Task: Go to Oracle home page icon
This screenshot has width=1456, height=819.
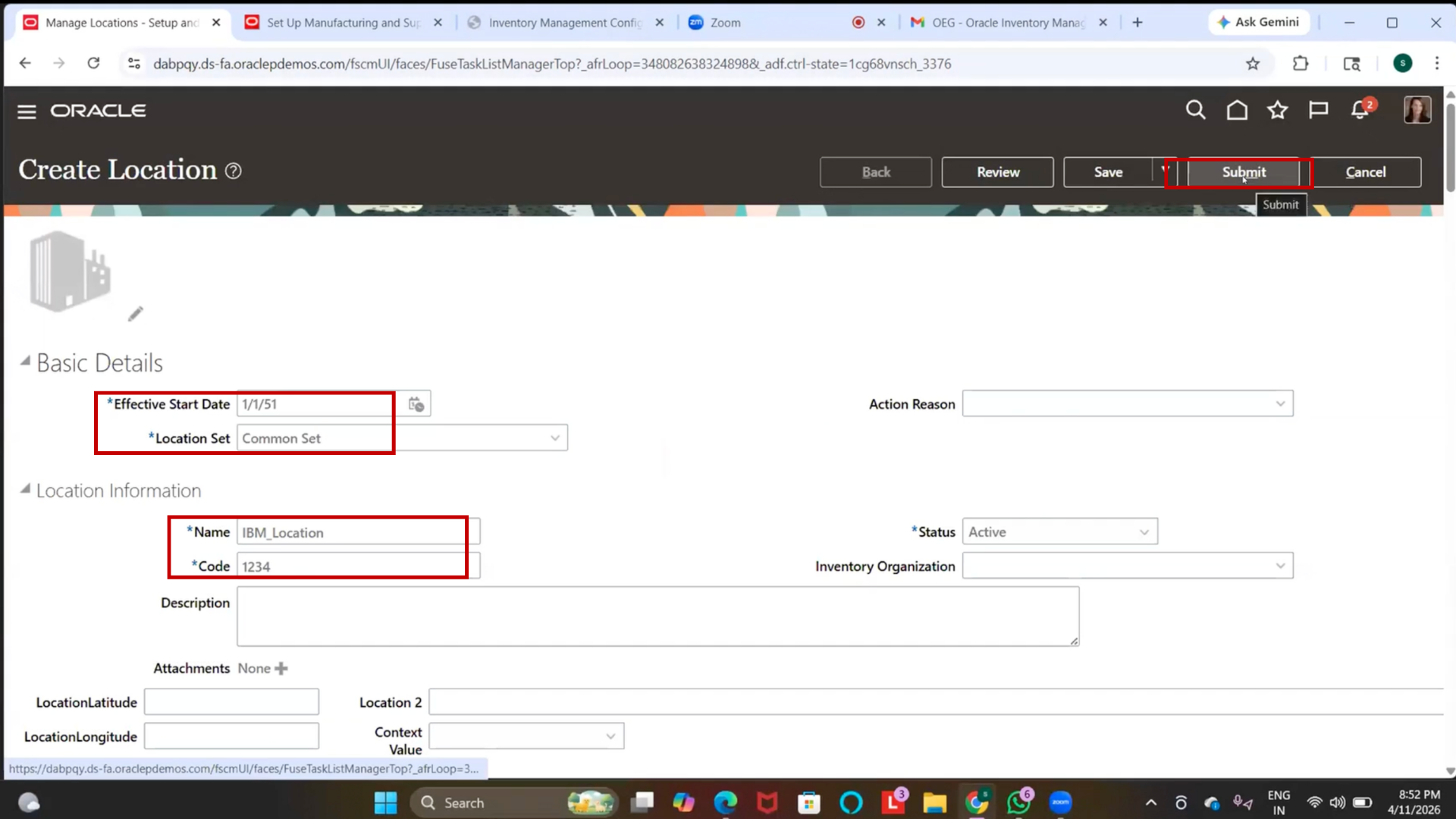Action: tap(1237, 110)
